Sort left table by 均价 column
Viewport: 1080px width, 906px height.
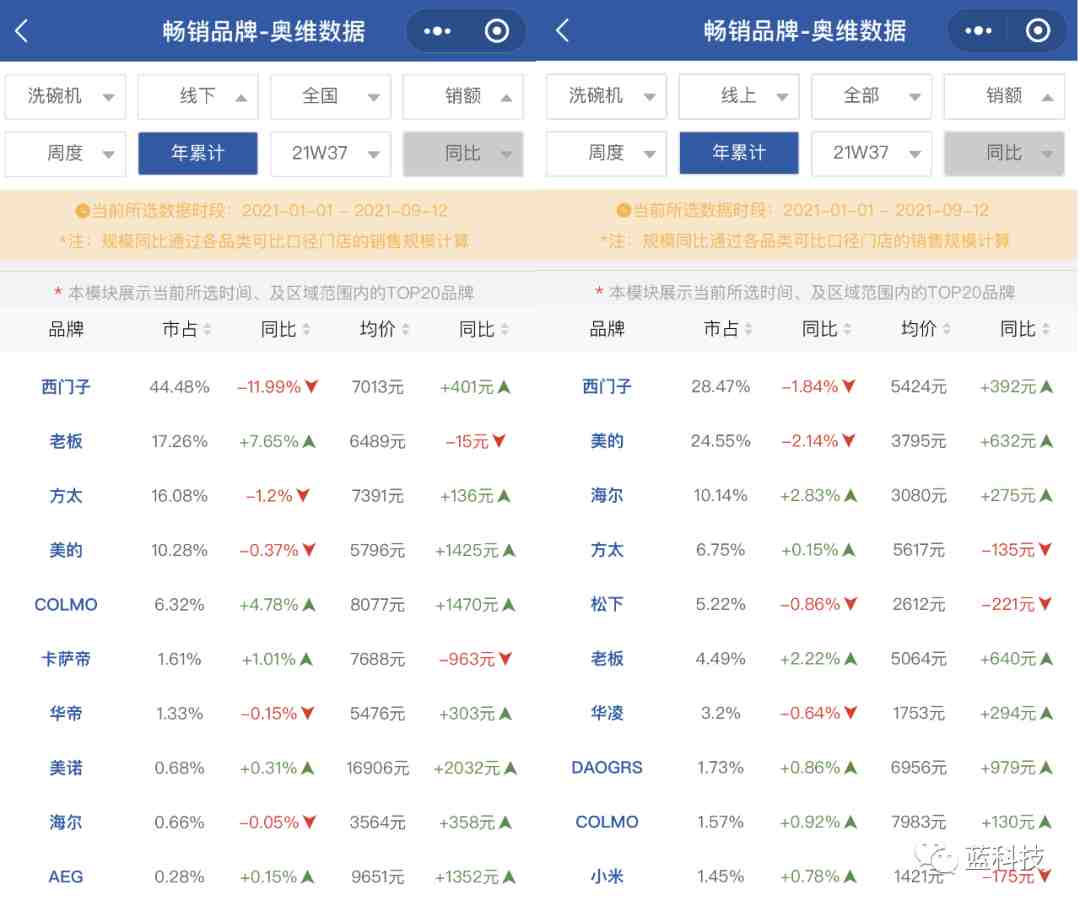pyautogui.click(x=384, y=329)
